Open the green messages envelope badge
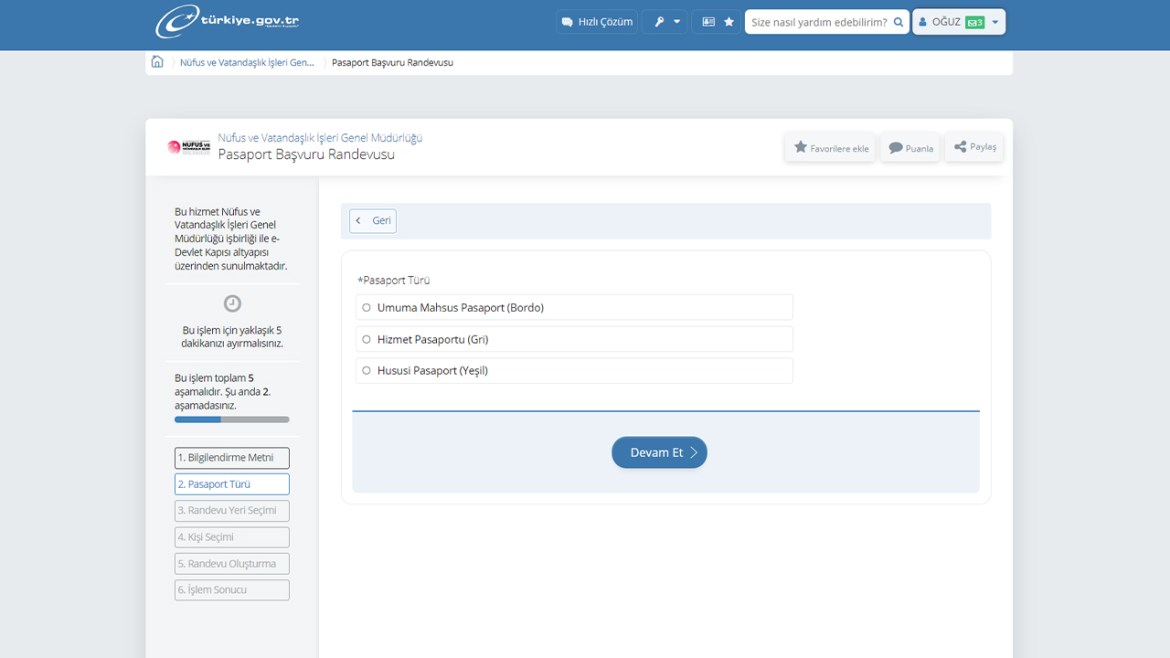This screenshot has width=1170, height=658. [x=974, y=22]
